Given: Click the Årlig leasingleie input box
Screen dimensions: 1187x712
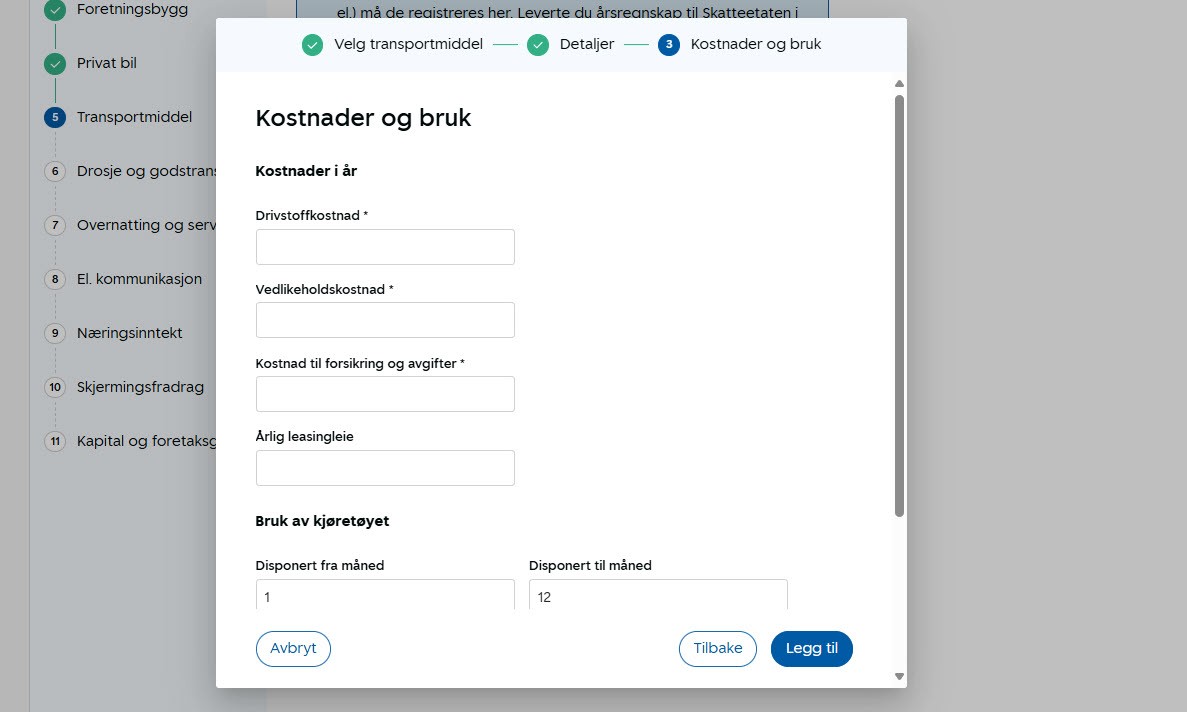Looking at the screenshot, I should (385, 468).
